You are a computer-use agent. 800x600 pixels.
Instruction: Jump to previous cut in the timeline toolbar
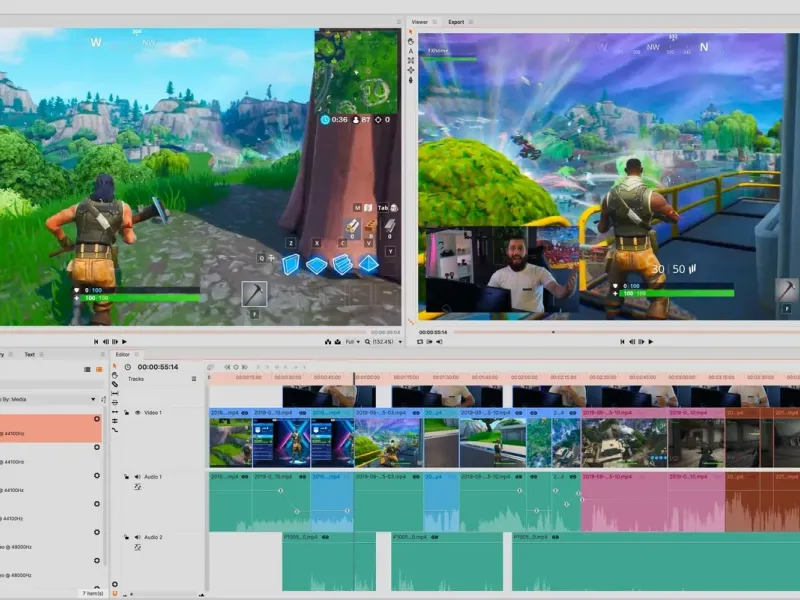[x=227, y=367]
